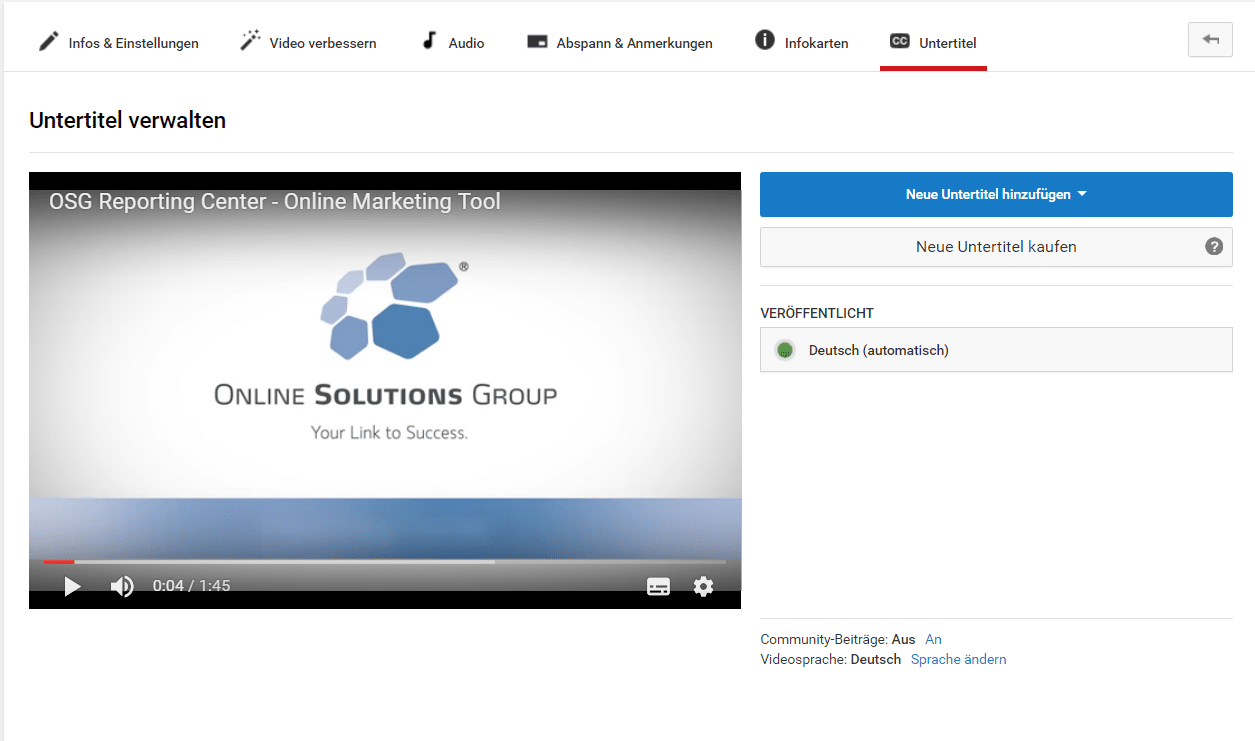1255x741 pixels.
Task: Go to Abspann & Anmerkungen tab
Action: 620,43
